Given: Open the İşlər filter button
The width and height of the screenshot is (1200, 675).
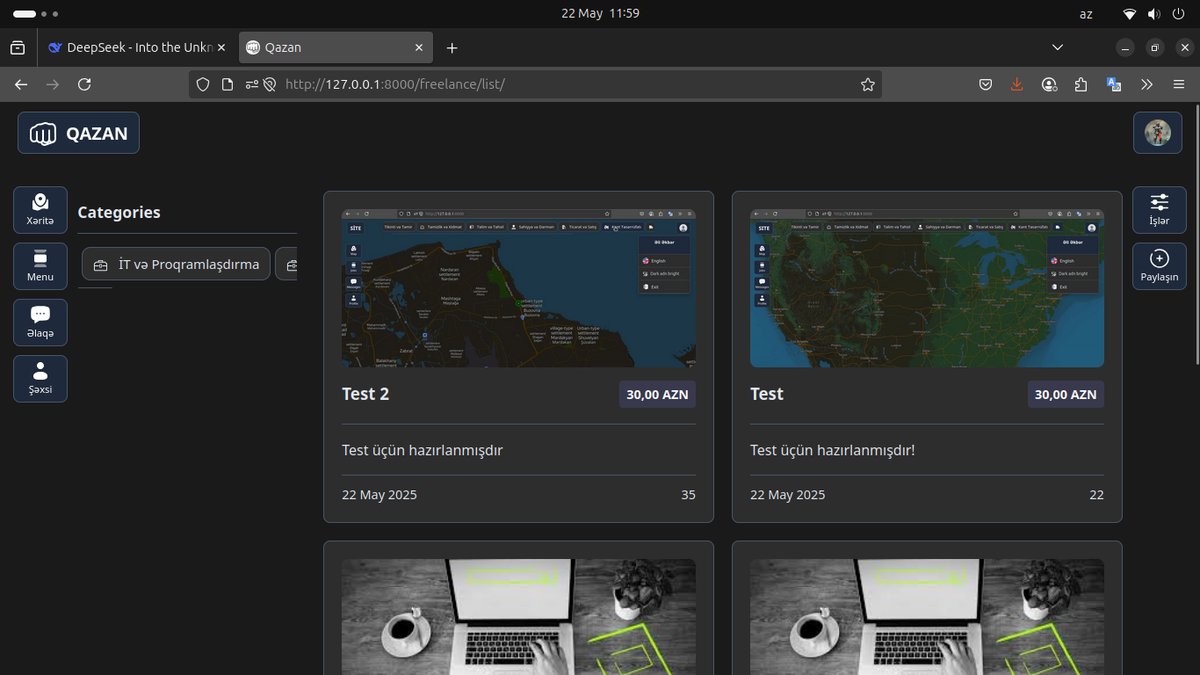Looking at the screenshot, I should click(x=1159, y=210).
